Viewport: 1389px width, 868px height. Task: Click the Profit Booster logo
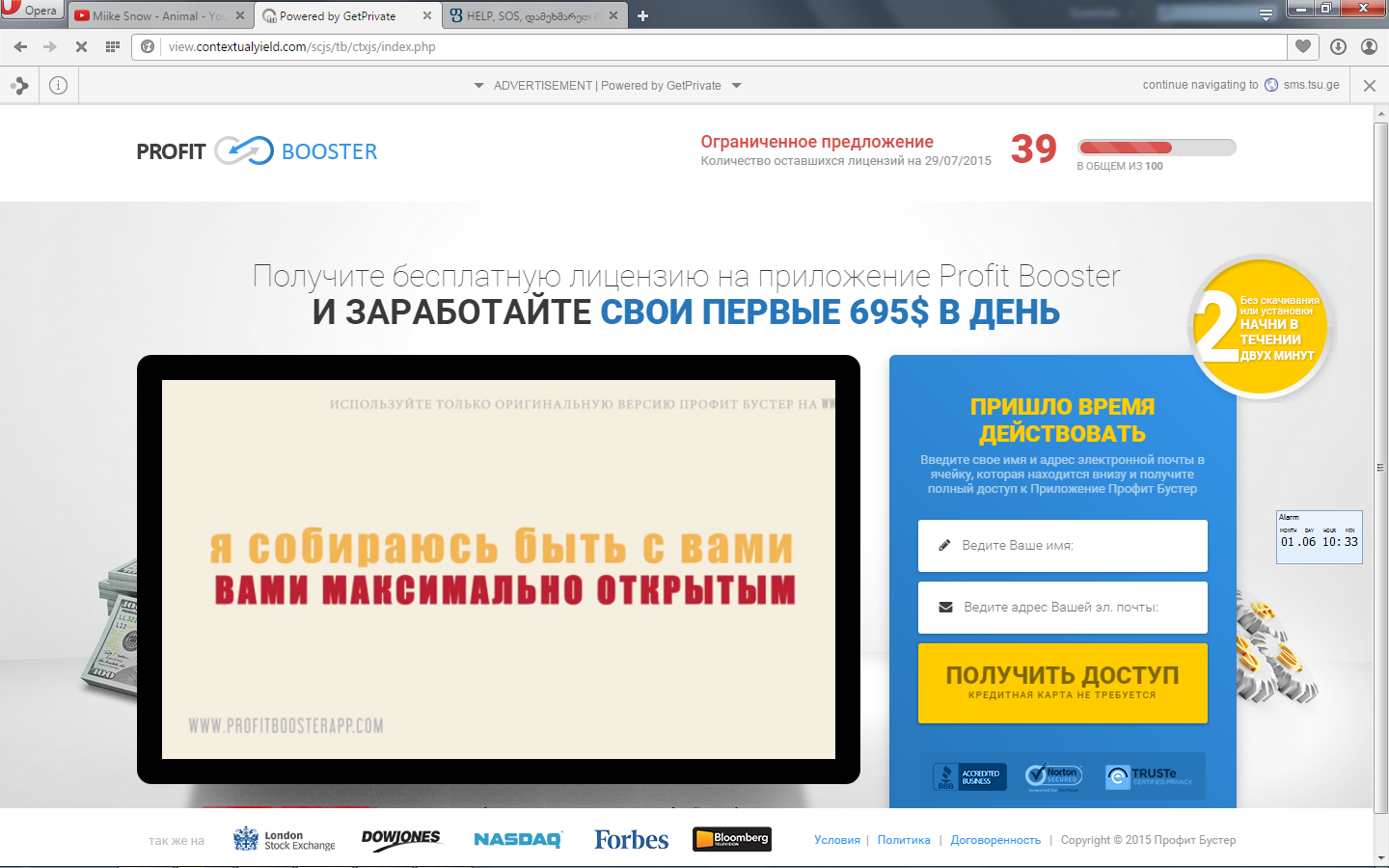[x=257, y=151]
